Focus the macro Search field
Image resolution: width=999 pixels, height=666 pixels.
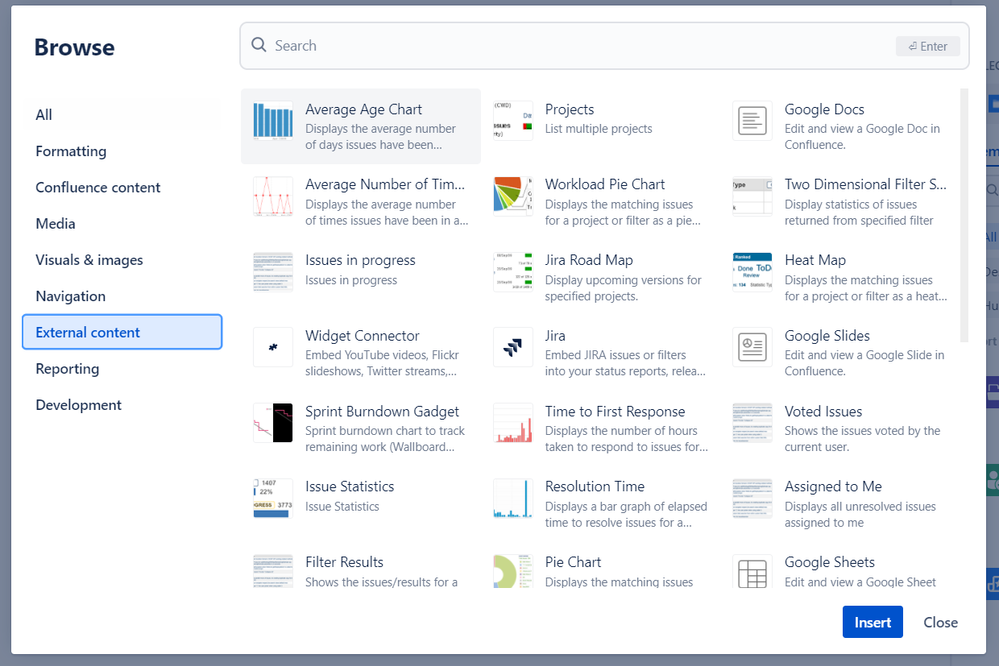604,46
